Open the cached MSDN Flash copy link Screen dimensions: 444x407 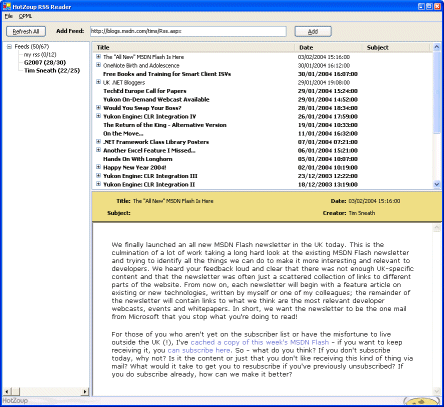(x=260, y=342)
